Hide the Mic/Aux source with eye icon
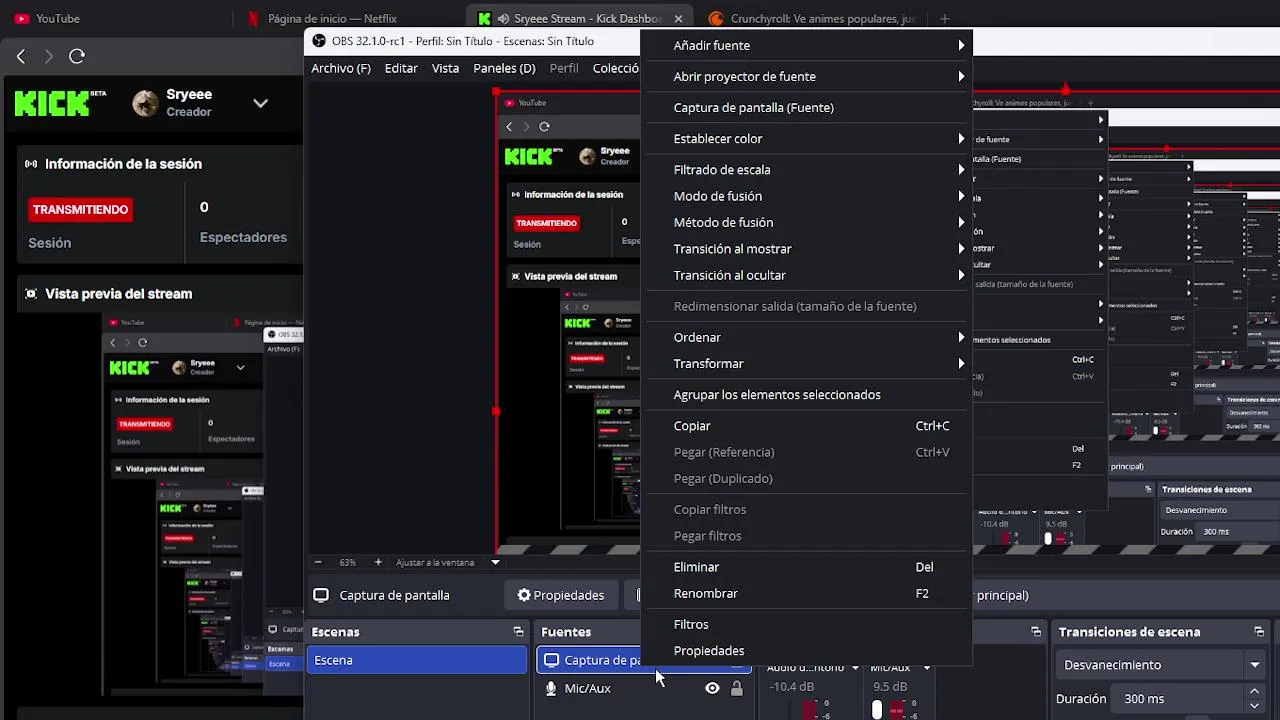This screenshot has width=1280, height=720. (x=712, y=688)
